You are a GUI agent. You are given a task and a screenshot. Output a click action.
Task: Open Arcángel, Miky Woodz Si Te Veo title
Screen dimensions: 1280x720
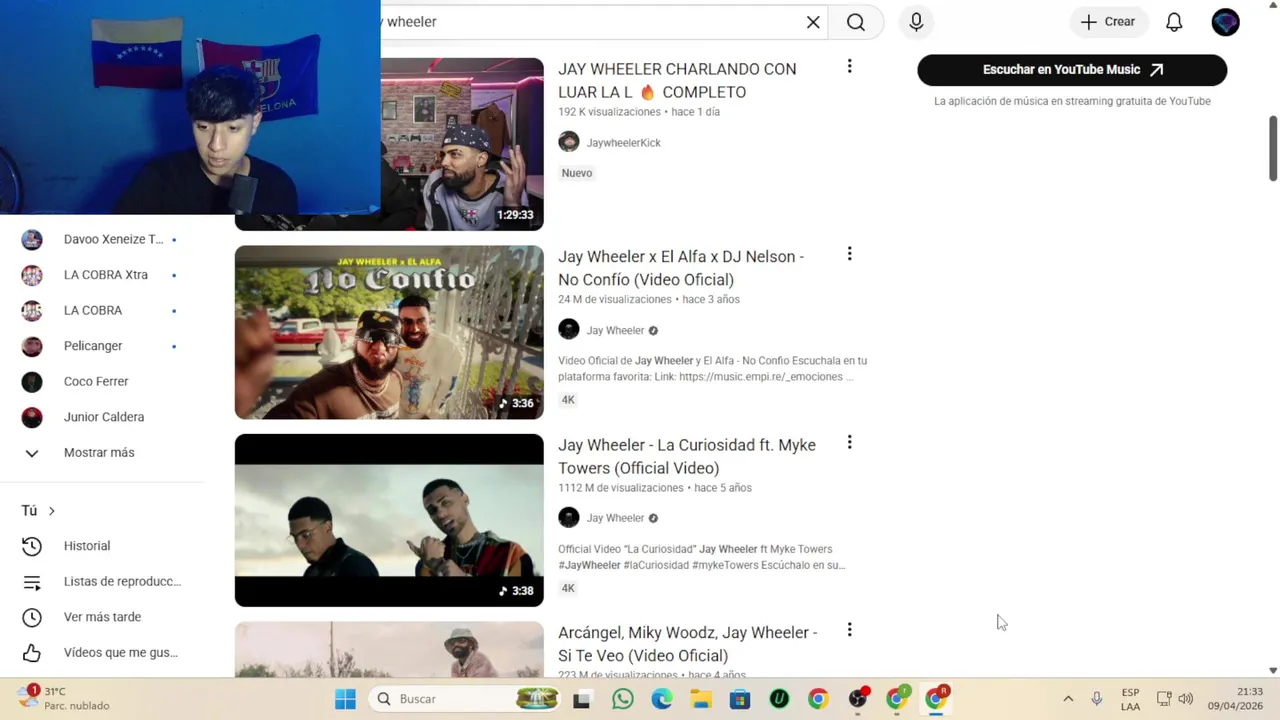(x=688, y=644)
